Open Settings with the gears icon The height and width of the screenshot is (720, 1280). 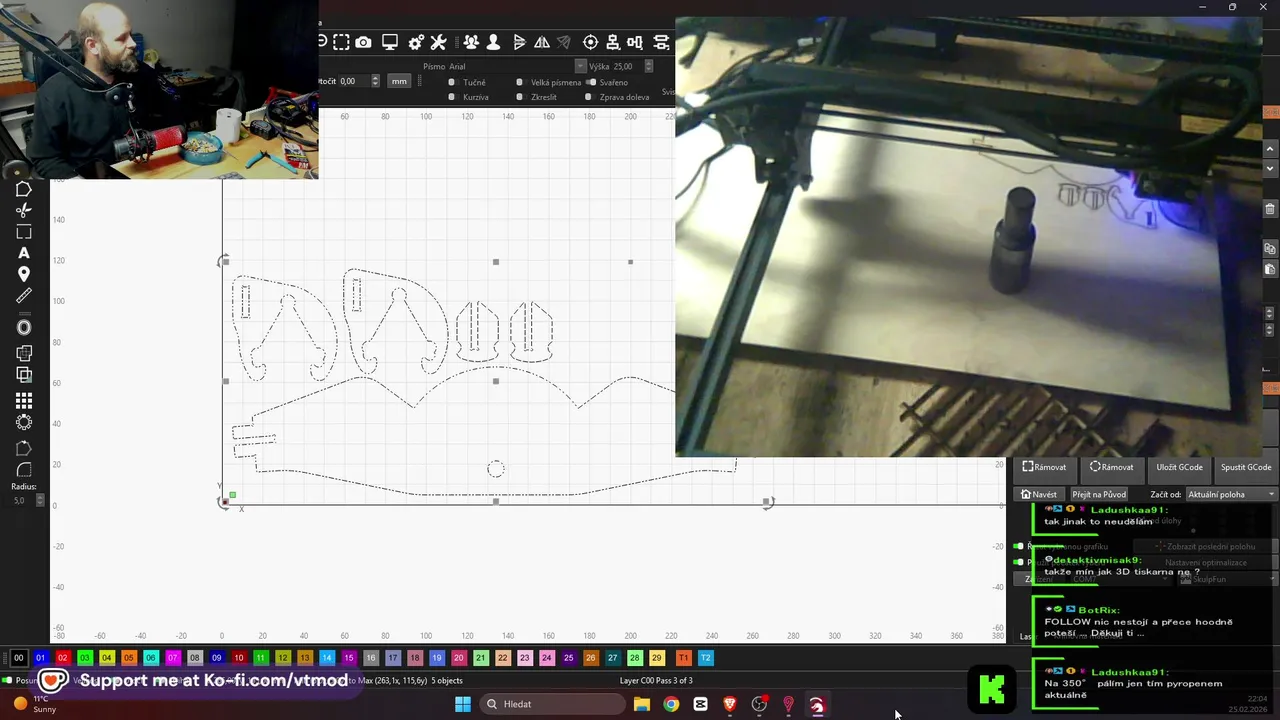pos(416,42)
